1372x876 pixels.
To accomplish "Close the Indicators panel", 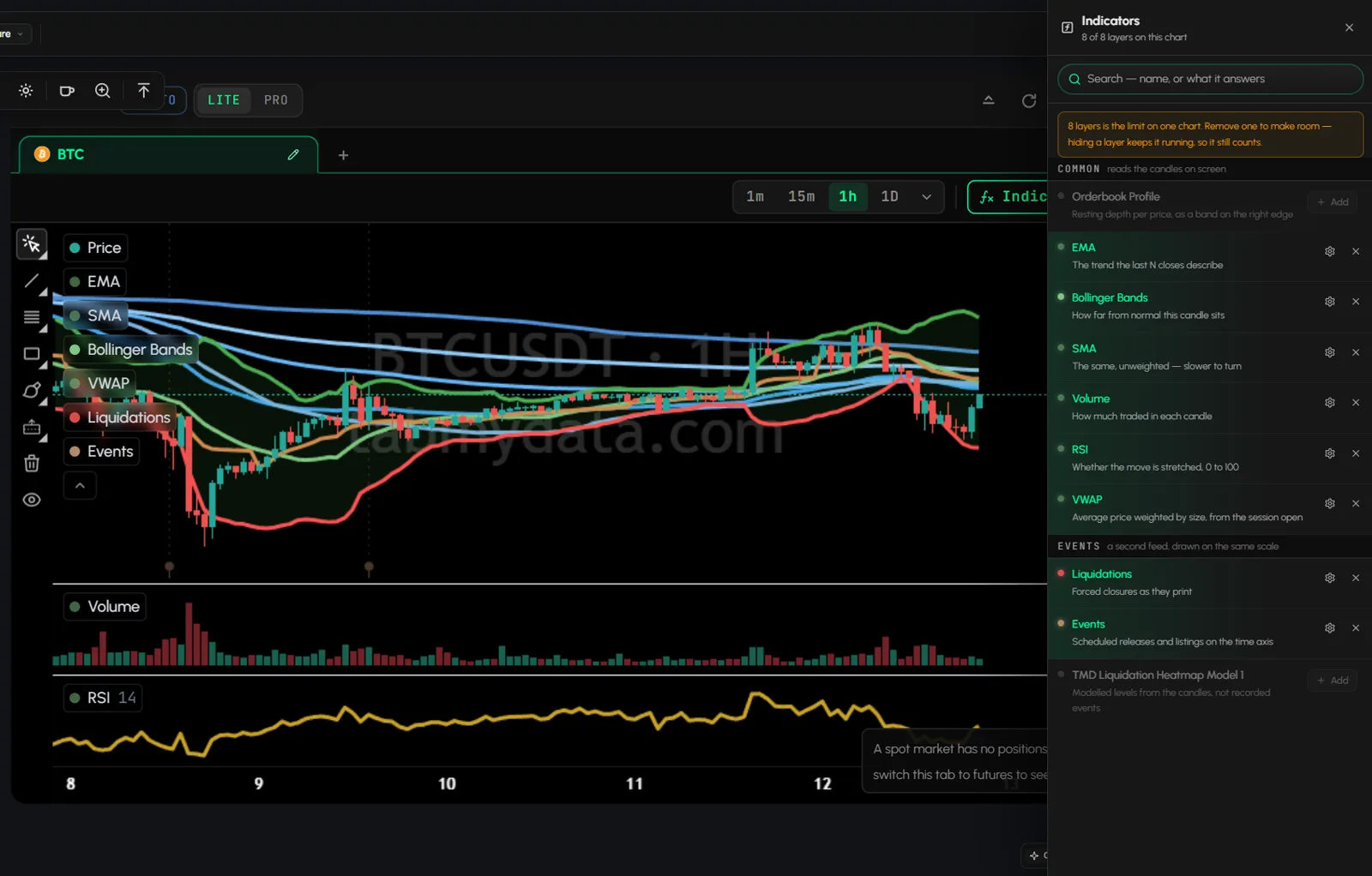I will pyautogui.click(x=1349, y=27).
